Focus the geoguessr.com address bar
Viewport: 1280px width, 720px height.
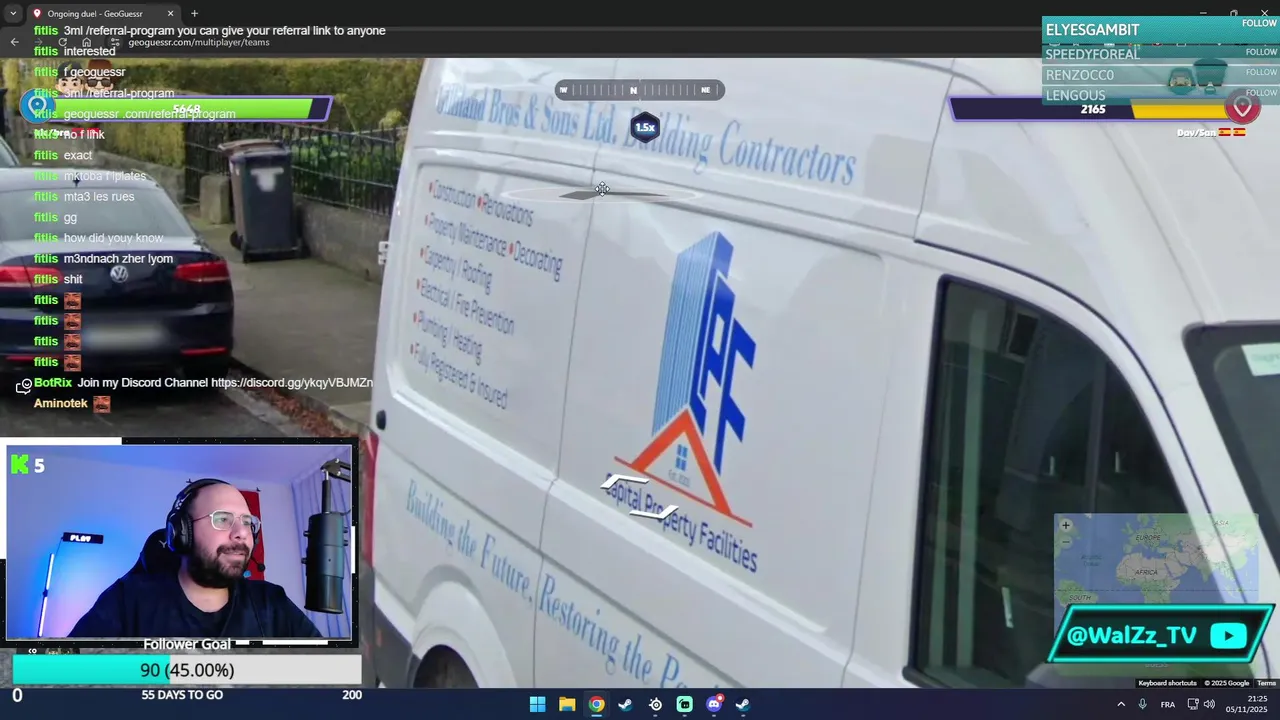pyautogui.click(x=199, y=42)
